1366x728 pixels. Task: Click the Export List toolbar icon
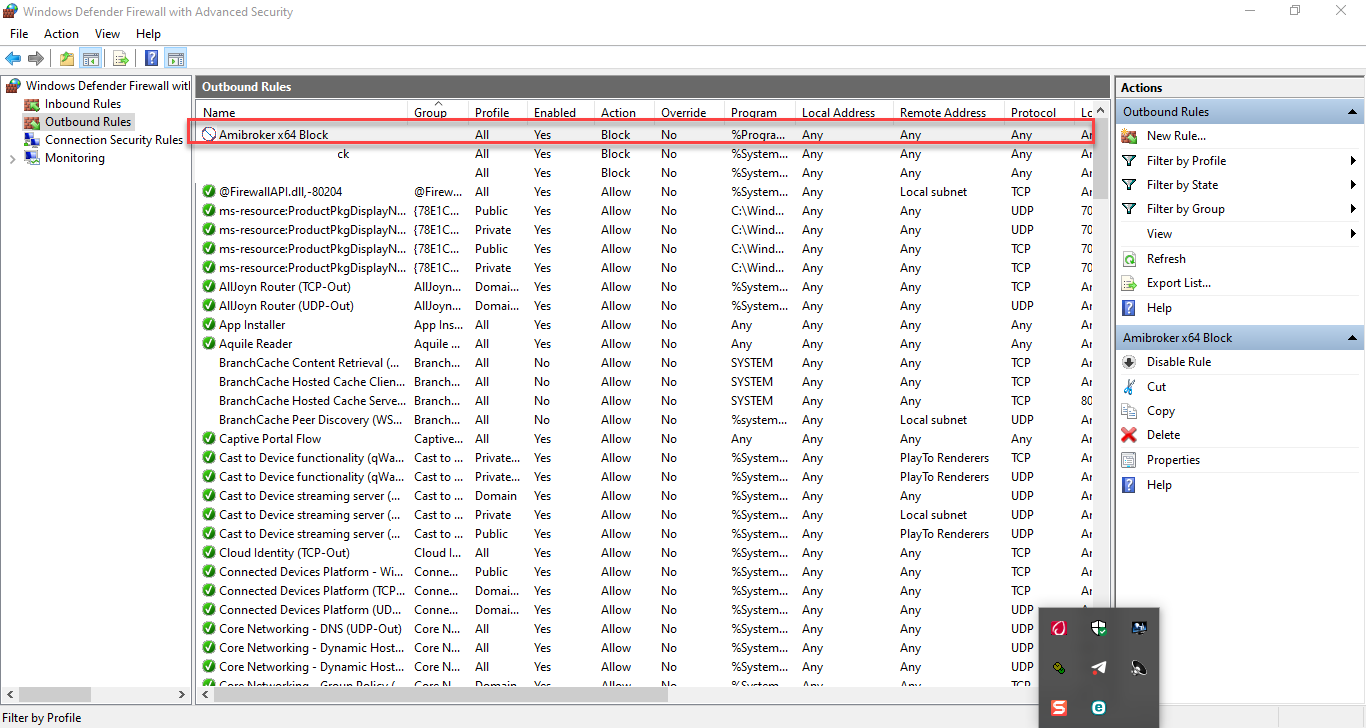coord(120,58)
